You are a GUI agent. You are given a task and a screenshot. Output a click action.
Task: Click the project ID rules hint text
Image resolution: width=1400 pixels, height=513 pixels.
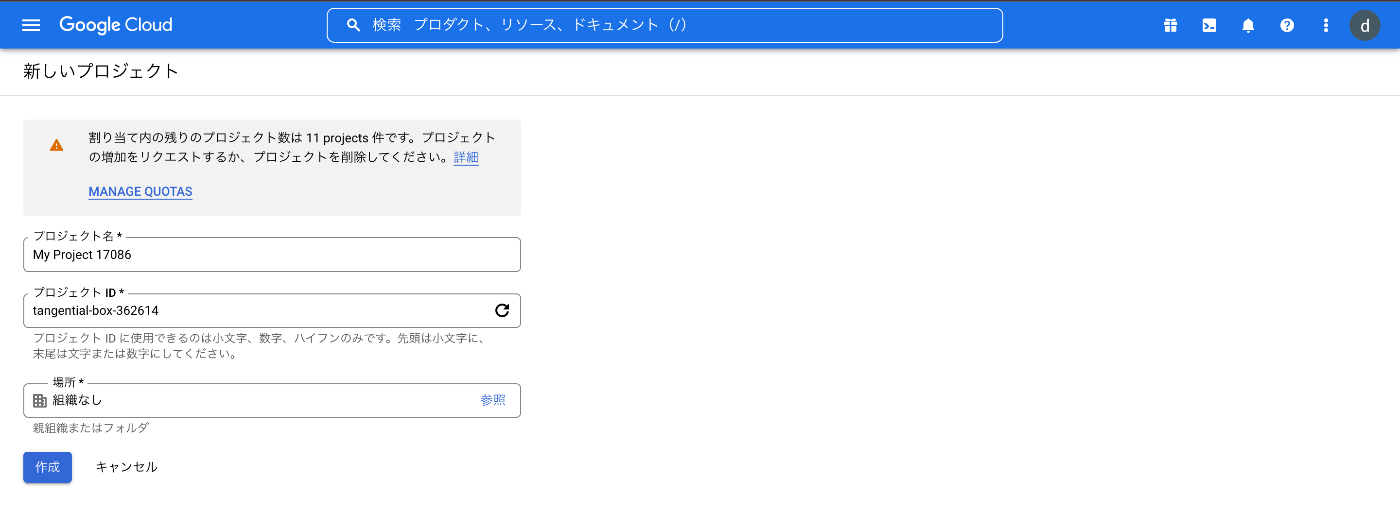click(259, 346)
